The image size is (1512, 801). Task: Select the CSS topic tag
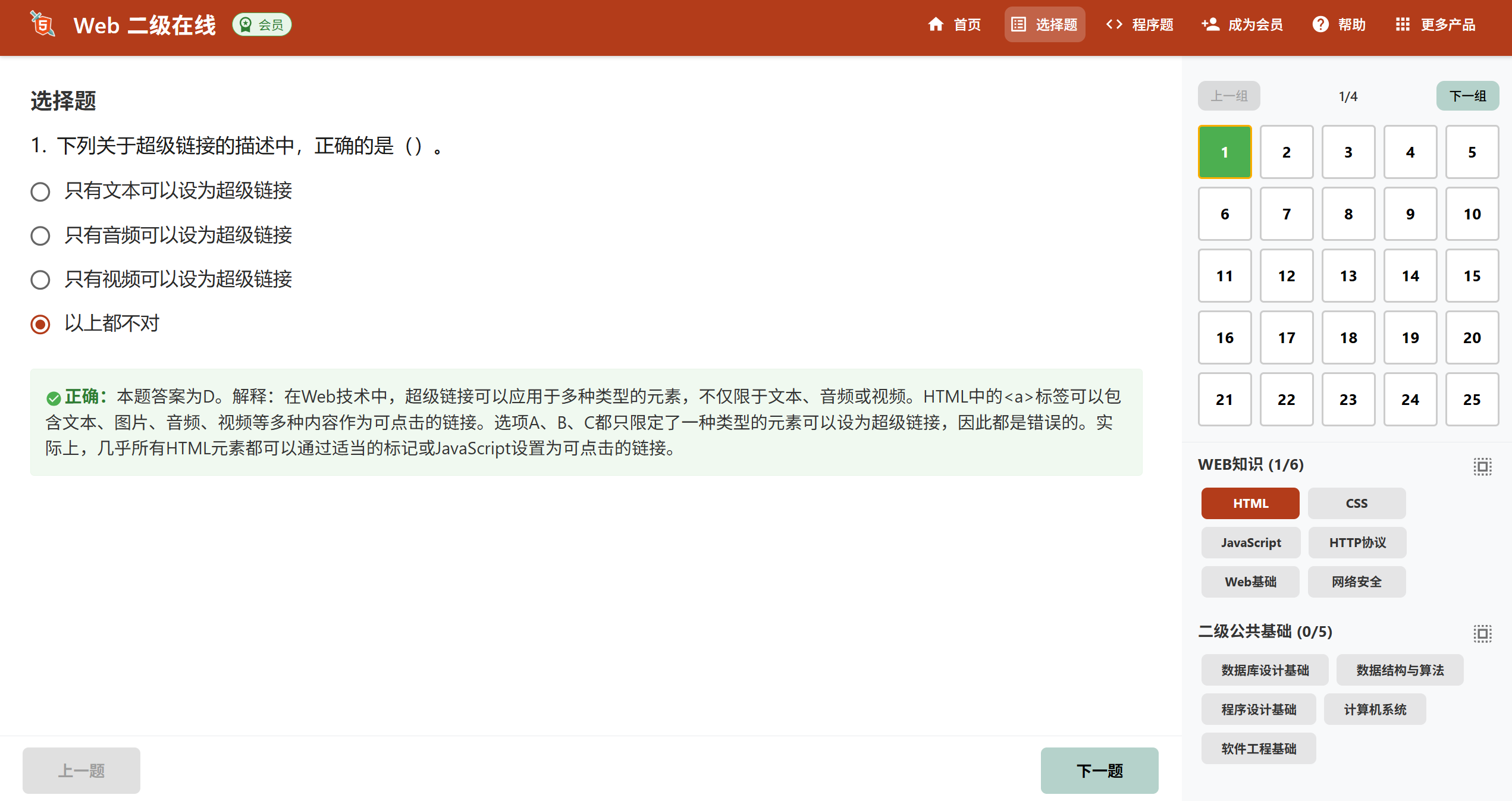[x=1356, y=503]
